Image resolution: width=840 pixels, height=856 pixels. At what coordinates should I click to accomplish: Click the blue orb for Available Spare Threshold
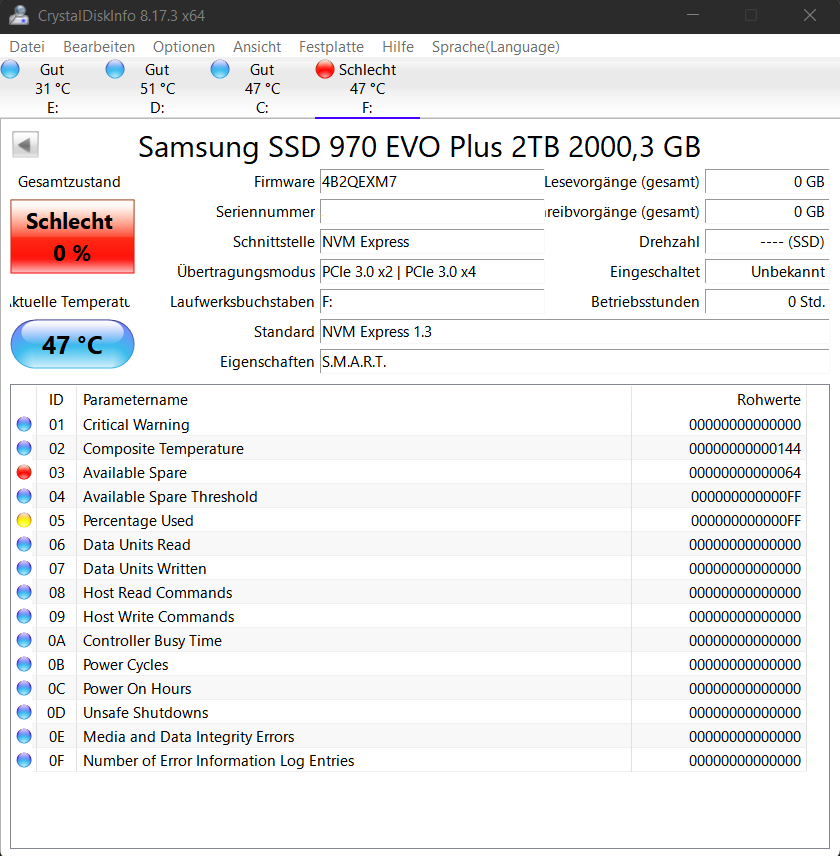[x=24, y=496]
